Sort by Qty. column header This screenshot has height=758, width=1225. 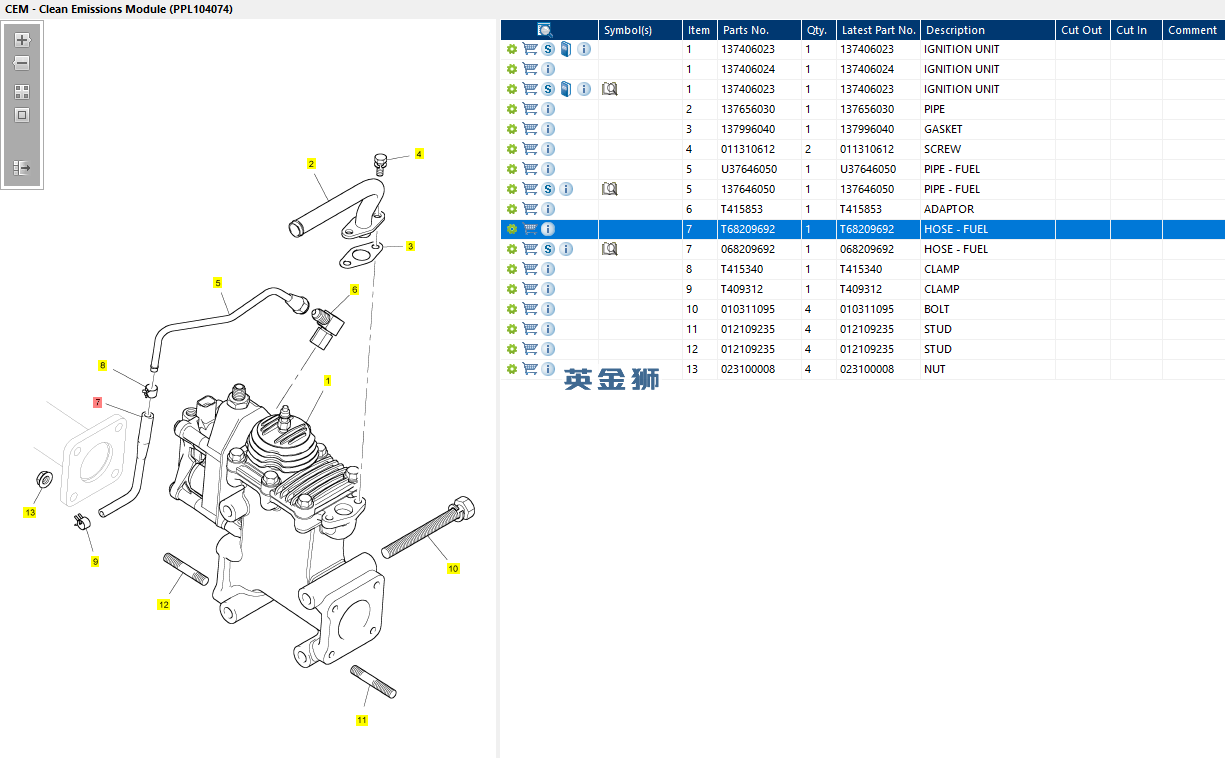[x=819, y=30]
